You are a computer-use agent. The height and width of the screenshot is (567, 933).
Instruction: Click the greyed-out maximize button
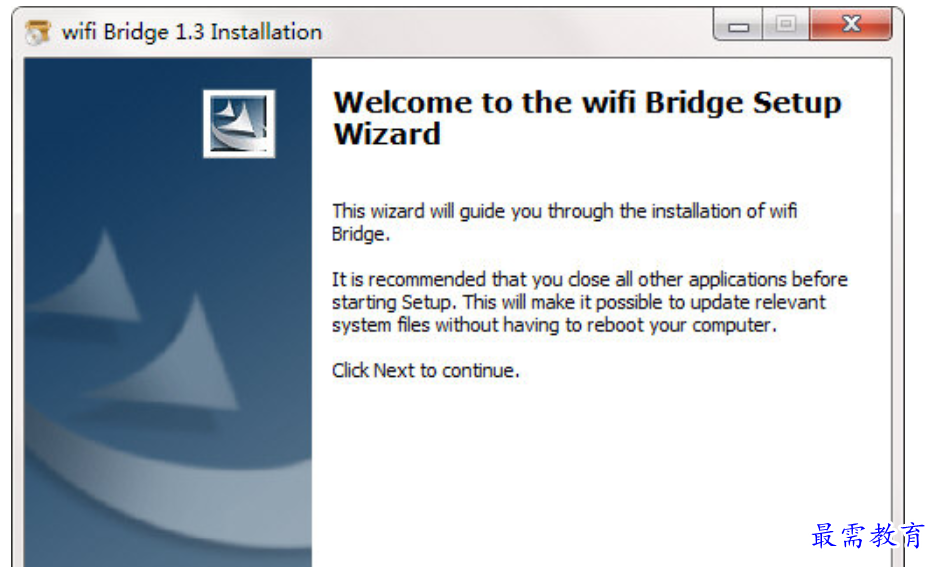786,27
